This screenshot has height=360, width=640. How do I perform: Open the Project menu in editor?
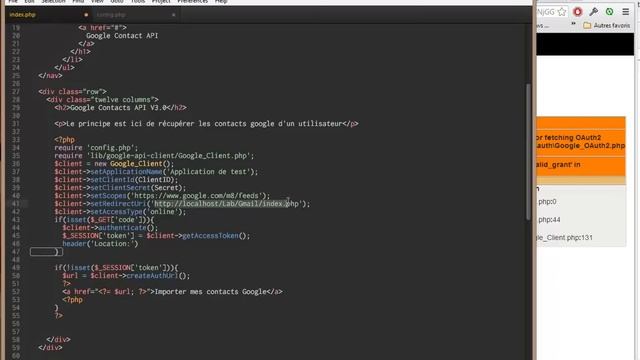pyautogui.click(x=161, y=2)
